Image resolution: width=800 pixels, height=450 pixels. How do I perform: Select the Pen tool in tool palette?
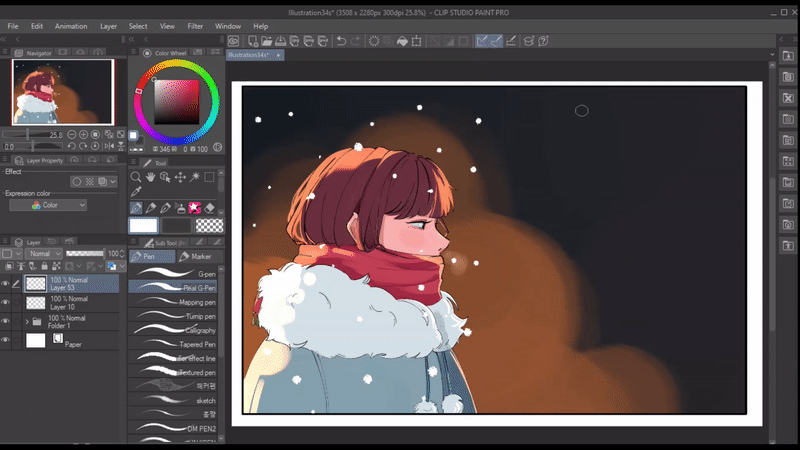136,208
